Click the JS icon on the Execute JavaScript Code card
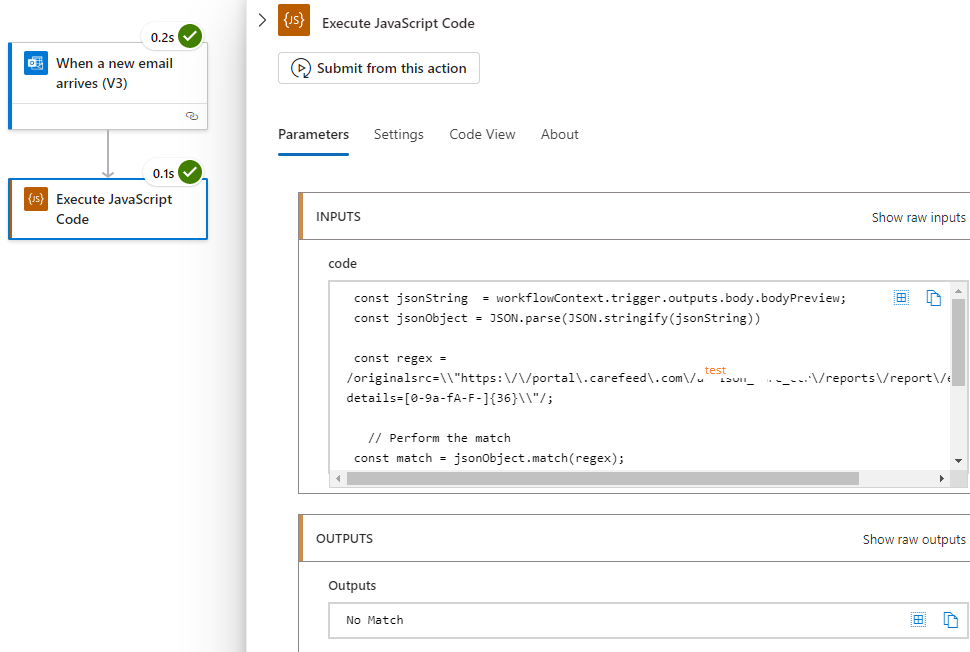The image size is (970, 652). (36, 199)
